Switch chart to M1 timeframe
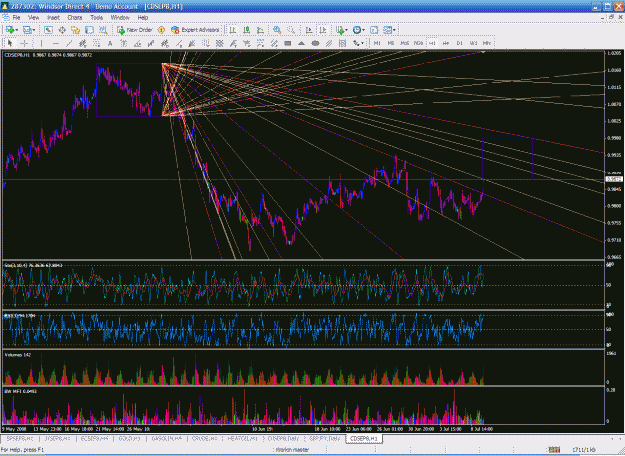The width and height of the screenshot is (625, 456). pyautogui.click(x=377, y=43)
